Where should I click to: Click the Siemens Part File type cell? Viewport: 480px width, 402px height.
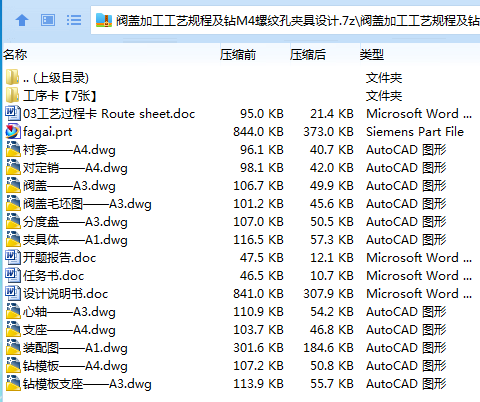click(415, 132)
